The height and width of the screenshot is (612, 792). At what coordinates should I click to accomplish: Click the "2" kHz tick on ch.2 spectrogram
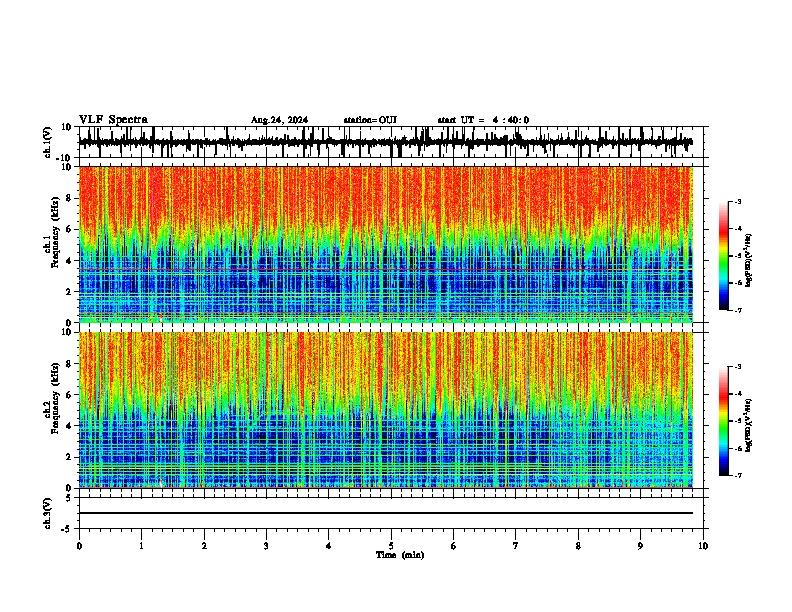pos(70,457)
